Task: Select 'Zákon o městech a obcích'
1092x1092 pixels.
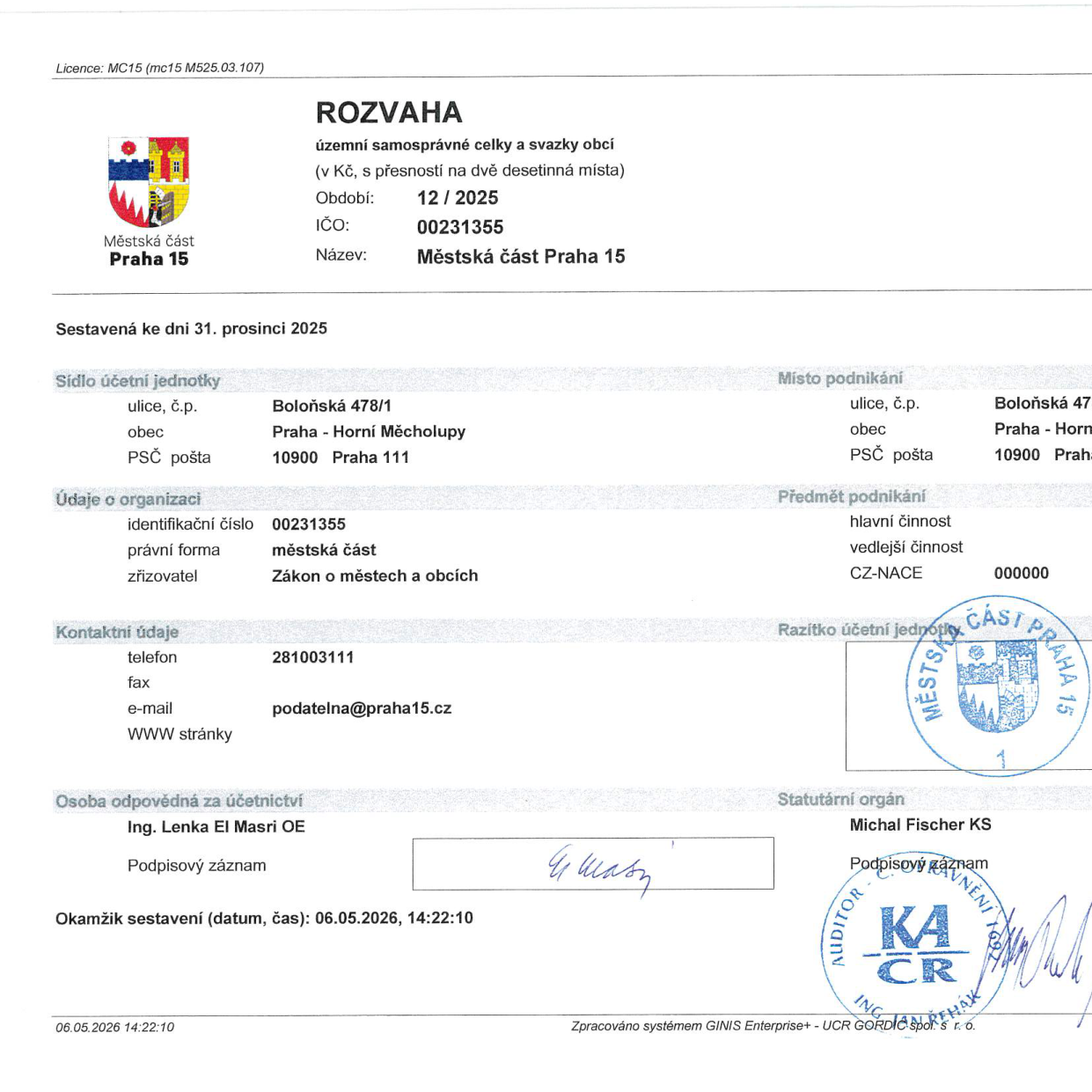Action: (x=375, y=575)
